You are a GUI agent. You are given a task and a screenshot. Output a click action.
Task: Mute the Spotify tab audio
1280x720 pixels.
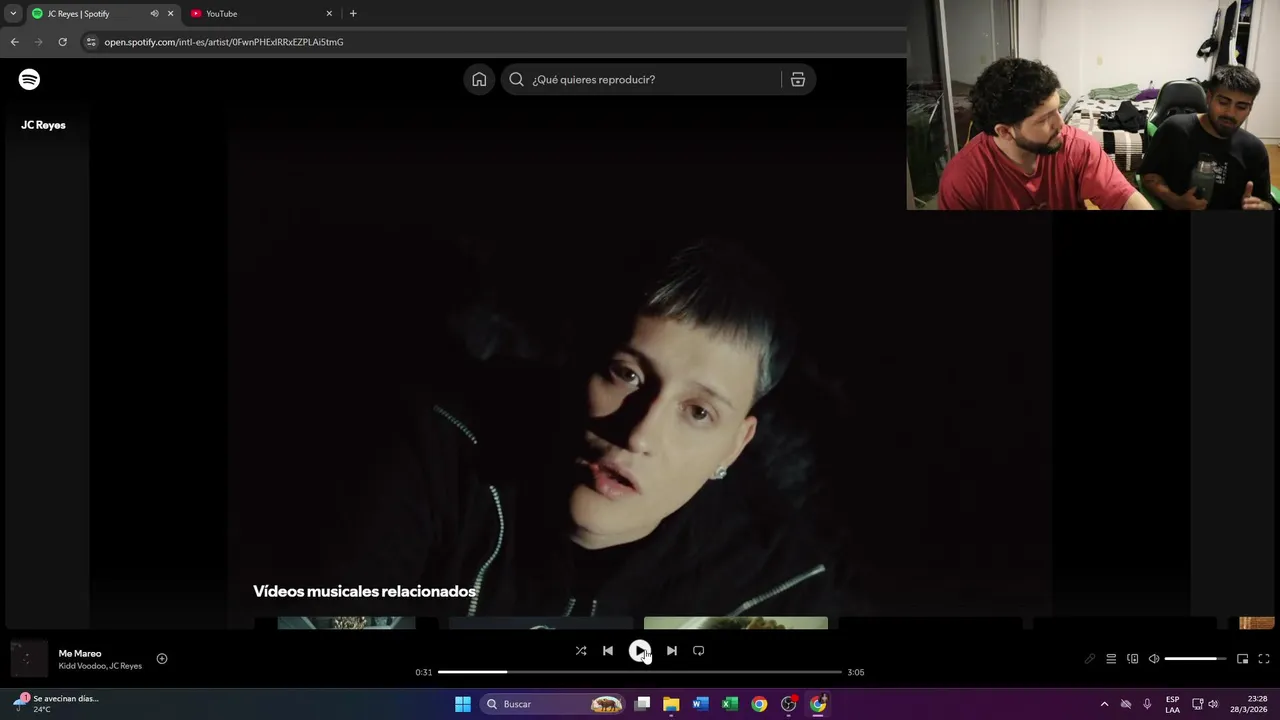154,14
